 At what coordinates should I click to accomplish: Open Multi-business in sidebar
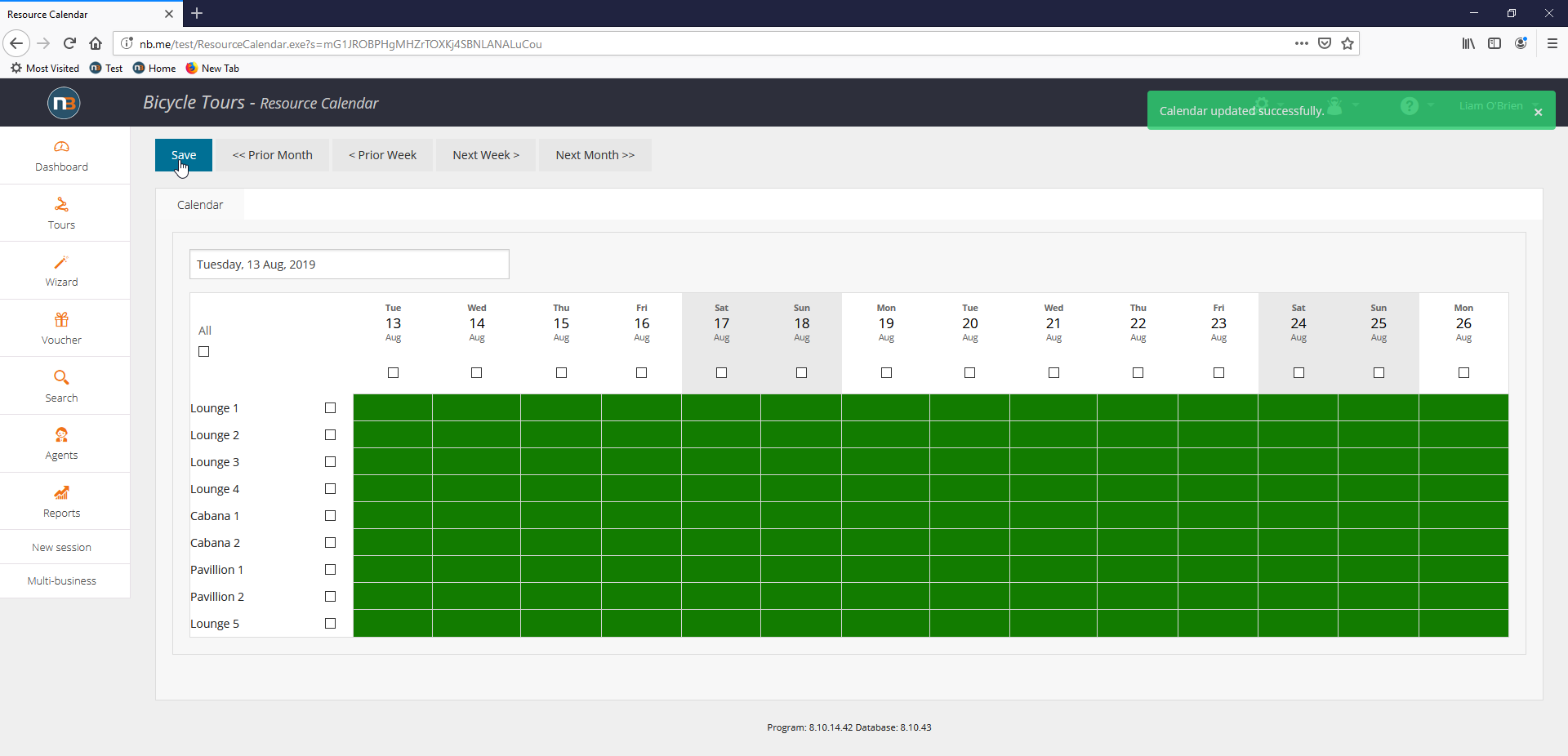(61, 580)
